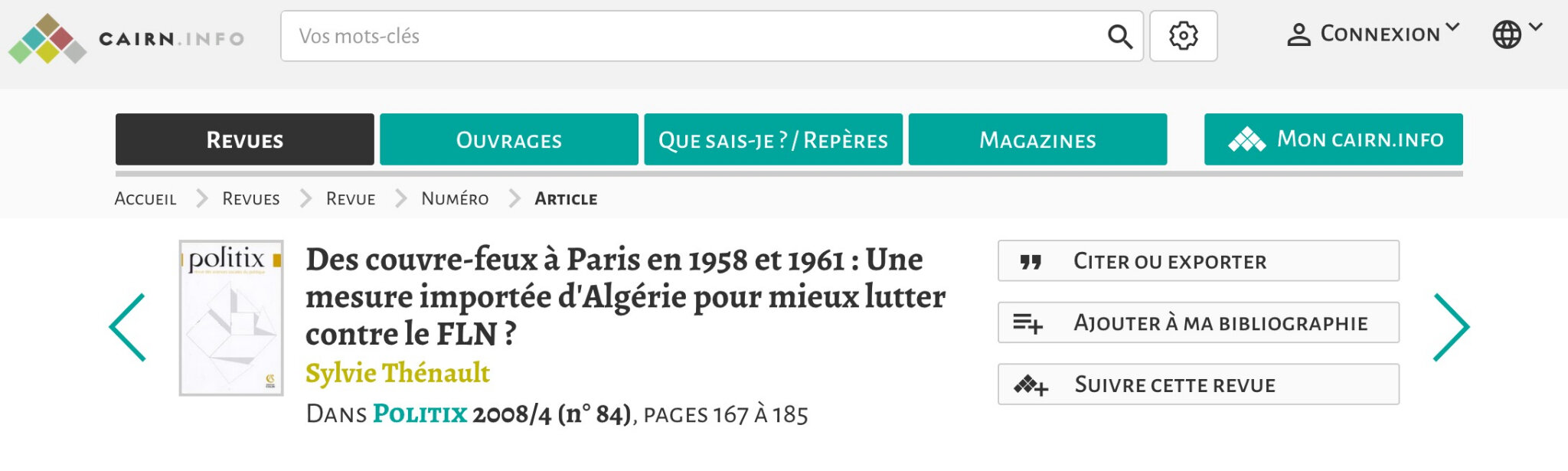Image resolution: width=1568 pixels, height=471 pixels.
Task: Go to previous article arrow
Action: [128, 327]
